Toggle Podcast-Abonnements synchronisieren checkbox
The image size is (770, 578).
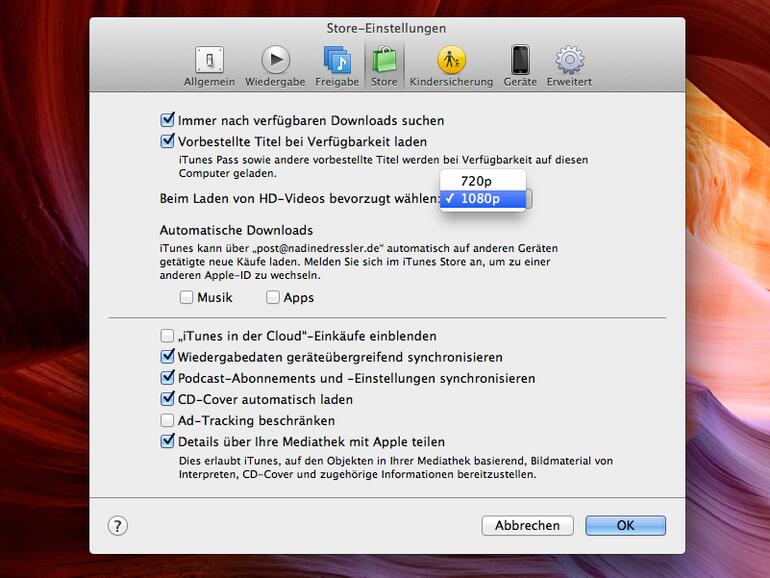[167, 378]
